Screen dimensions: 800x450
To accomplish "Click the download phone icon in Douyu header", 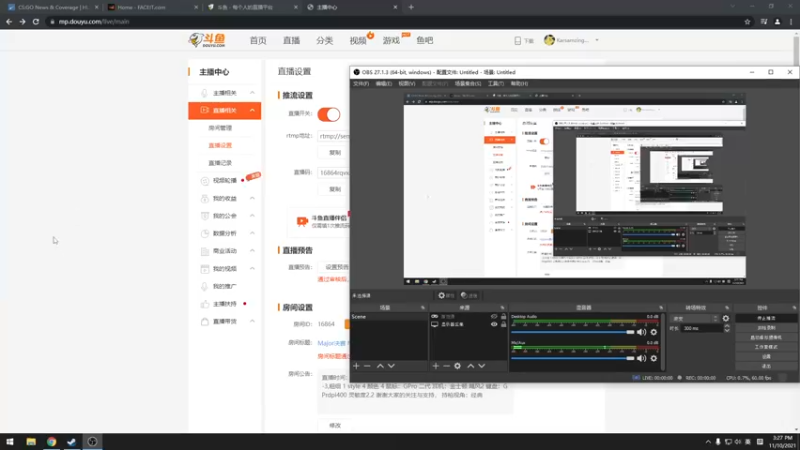I will pyautogui.click(x=517, y=40).
